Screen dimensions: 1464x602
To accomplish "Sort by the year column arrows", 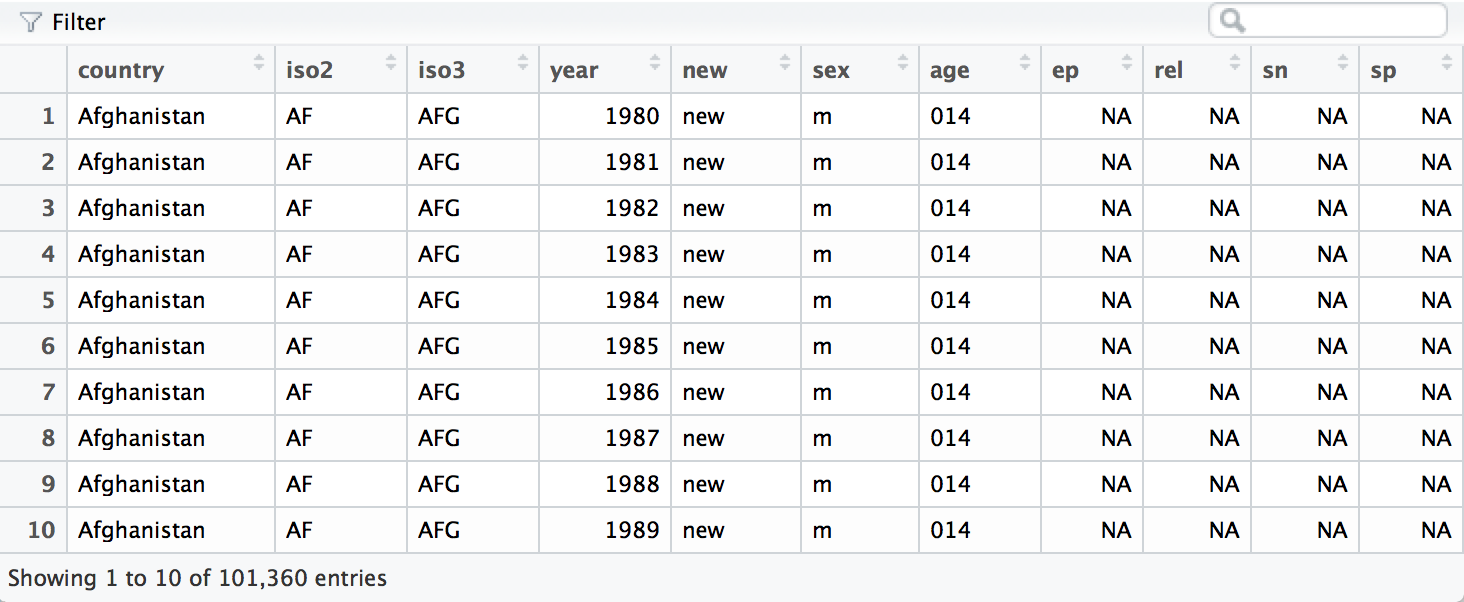I will click(655, 63).
